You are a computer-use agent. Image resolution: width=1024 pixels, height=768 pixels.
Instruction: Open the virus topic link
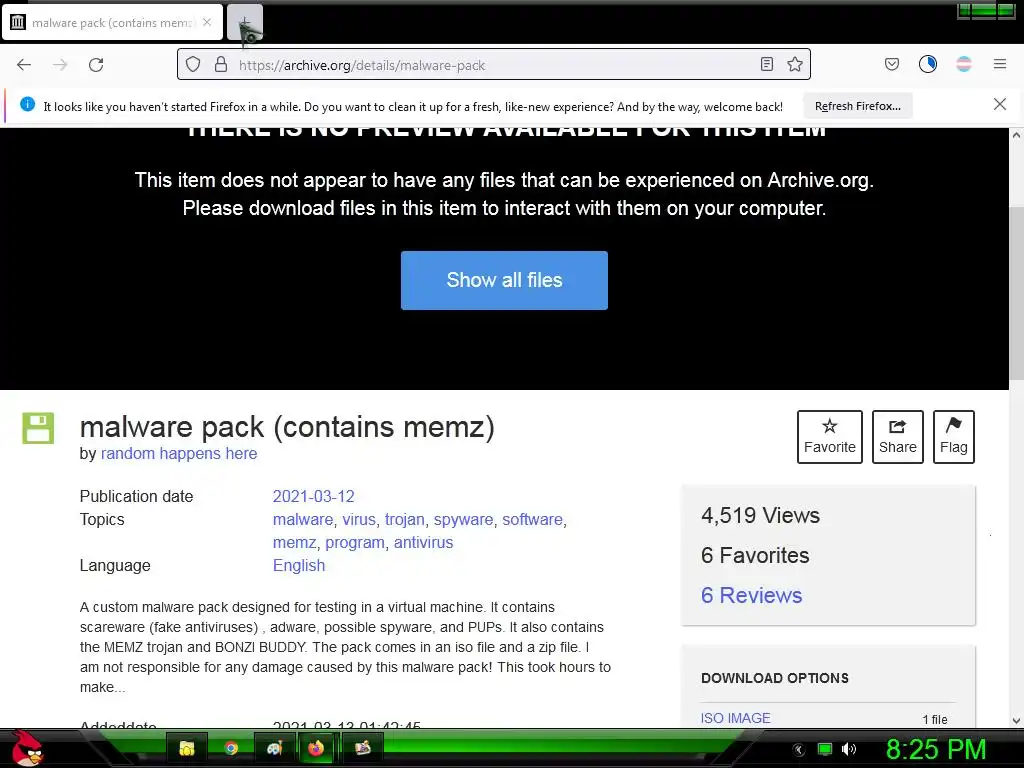pos(359,519)
